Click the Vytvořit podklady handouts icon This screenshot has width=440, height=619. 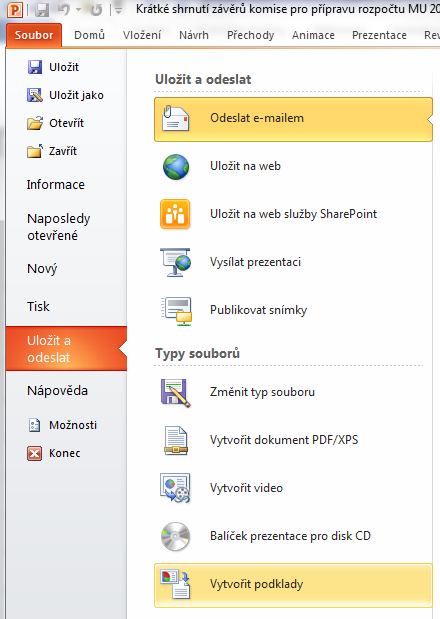point(176,584)
